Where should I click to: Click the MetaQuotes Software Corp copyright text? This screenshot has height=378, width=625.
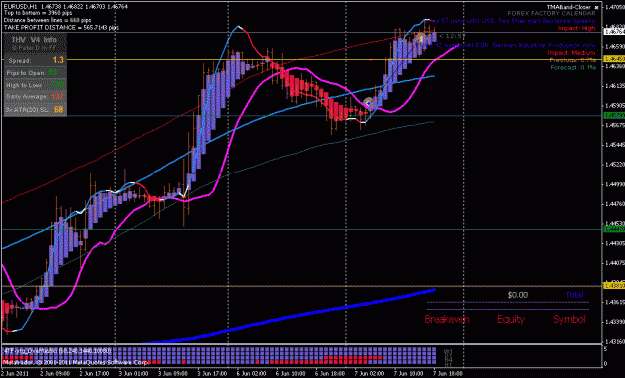[76, 362]
